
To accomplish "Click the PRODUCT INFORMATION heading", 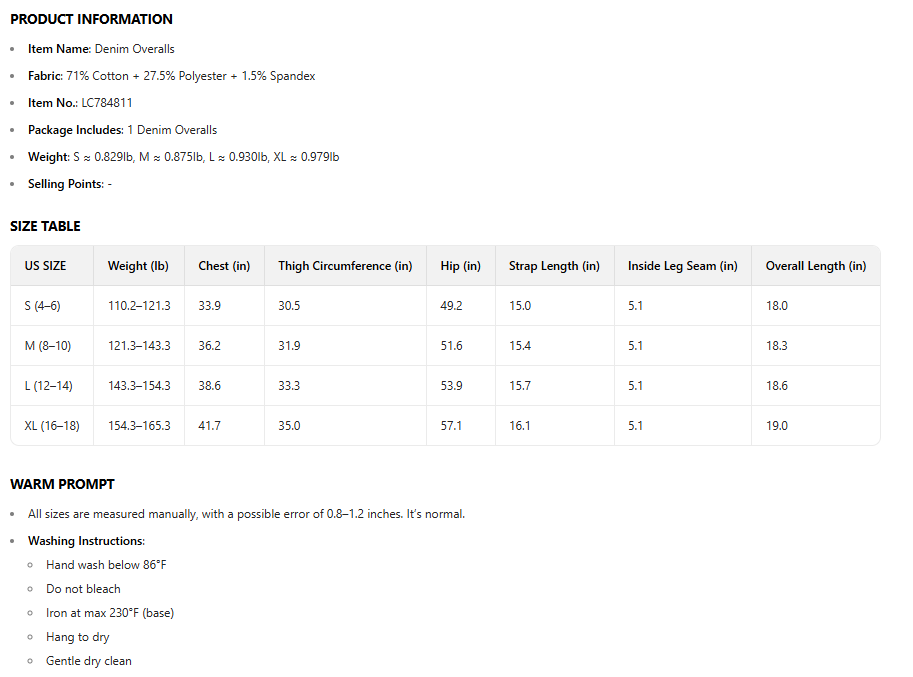I will (x=91, y=19).
